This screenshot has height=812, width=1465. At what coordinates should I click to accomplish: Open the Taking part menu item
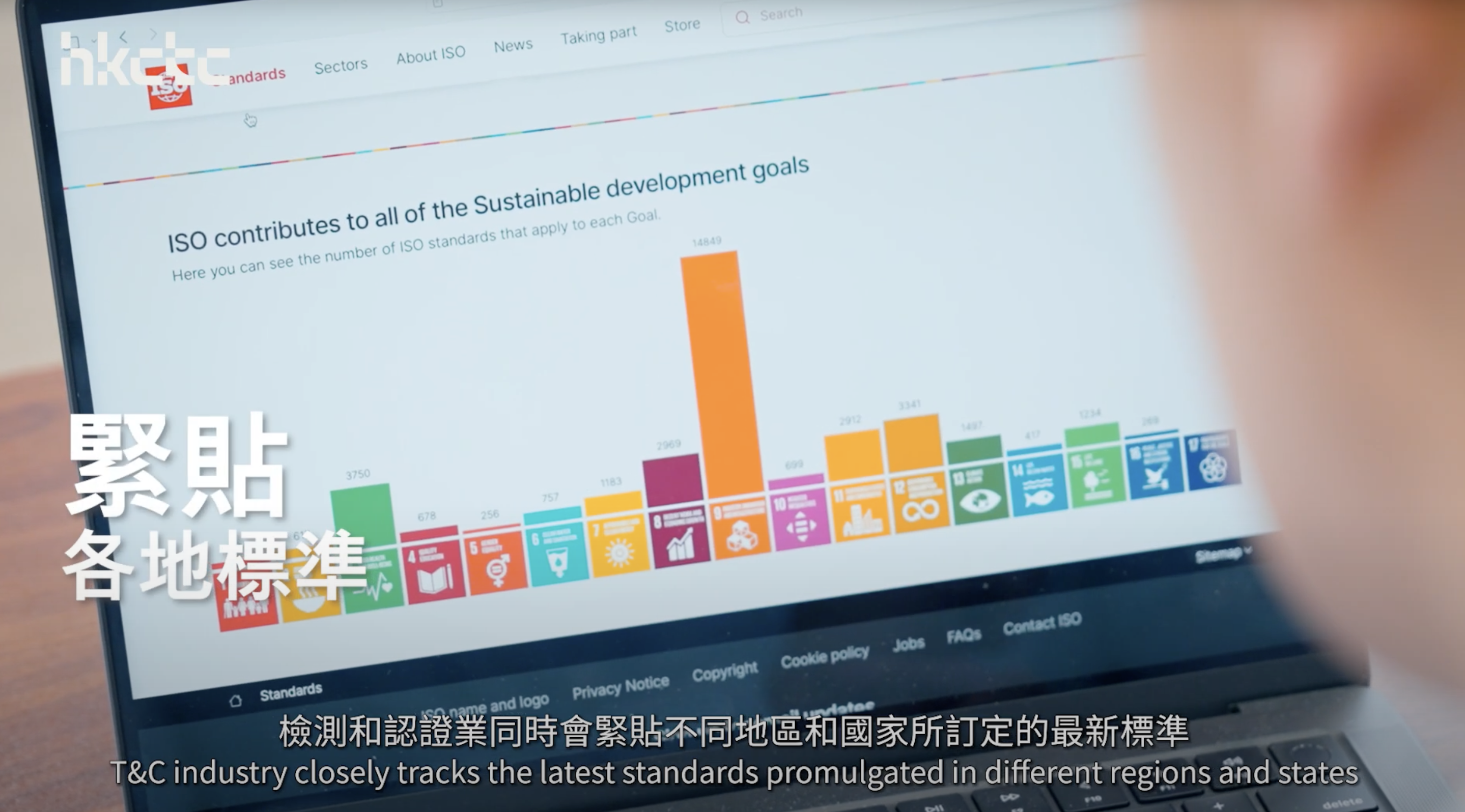click(x=598, y=35)
